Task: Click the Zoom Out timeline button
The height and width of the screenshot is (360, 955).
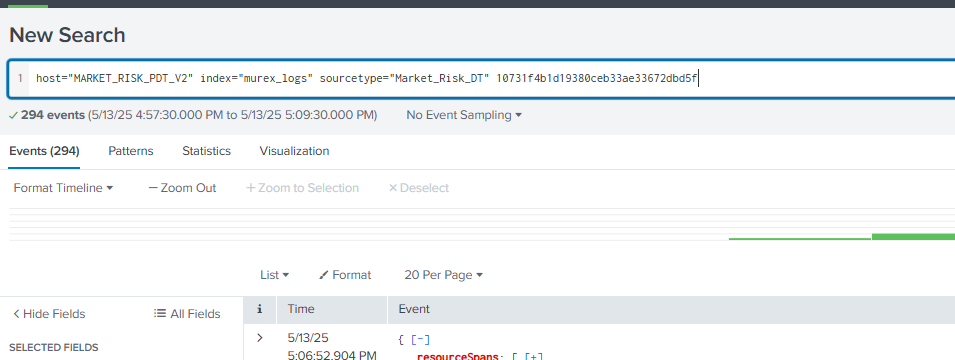Action: (x=182, y=188)
